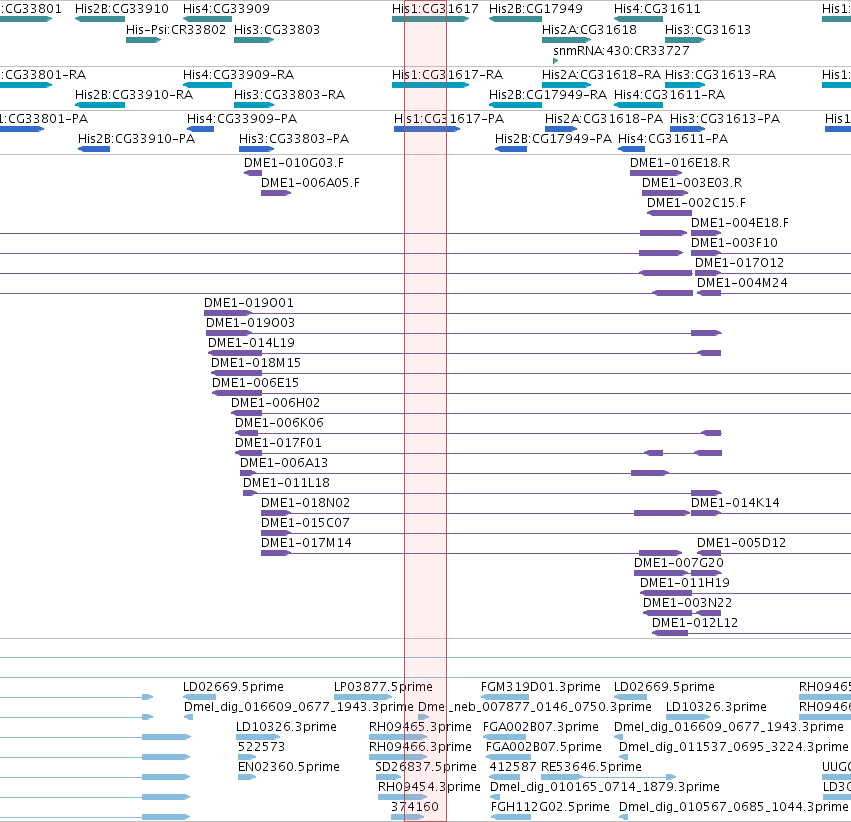This screenshot has width=851, height=822.
Task: Click EST DME1-004E18.F
Action: pyautogui.click(x=706, y=233)
